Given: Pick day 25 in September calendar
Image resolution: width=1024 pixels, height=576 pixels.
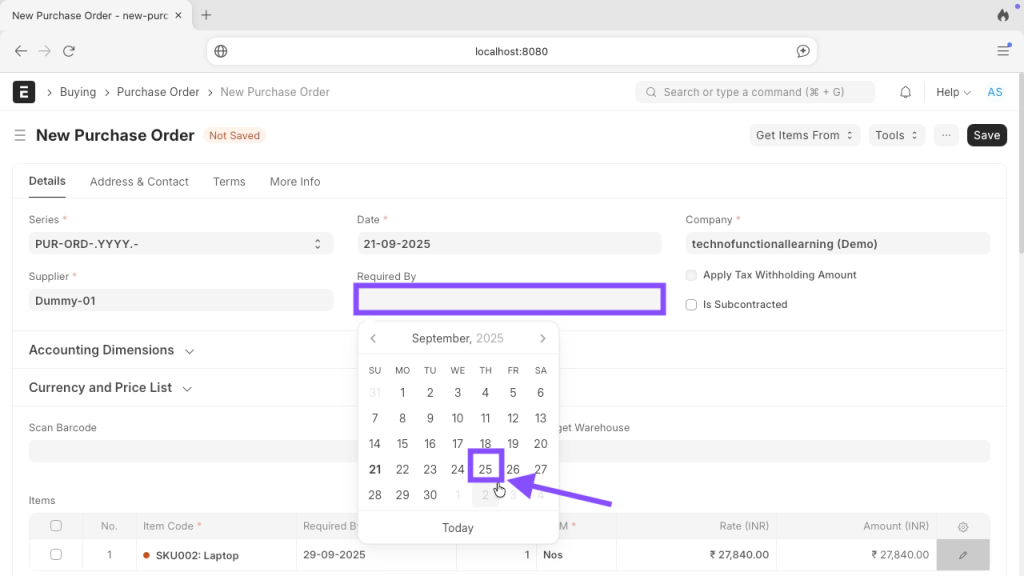Looking at the screenshot, I should click(485, 470).
